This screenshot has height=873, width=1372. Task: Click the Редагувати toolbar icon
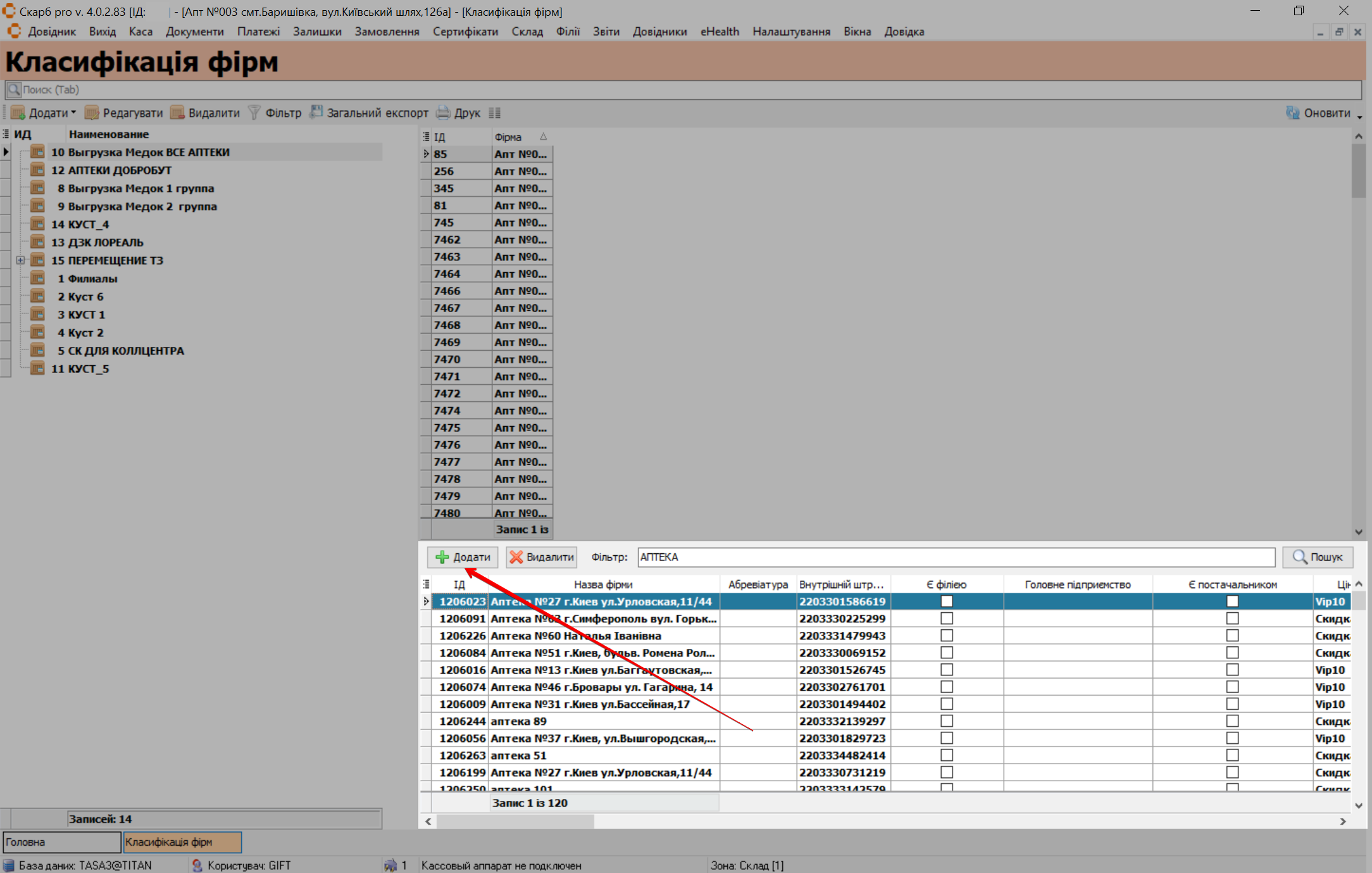[x=92, y=113]
